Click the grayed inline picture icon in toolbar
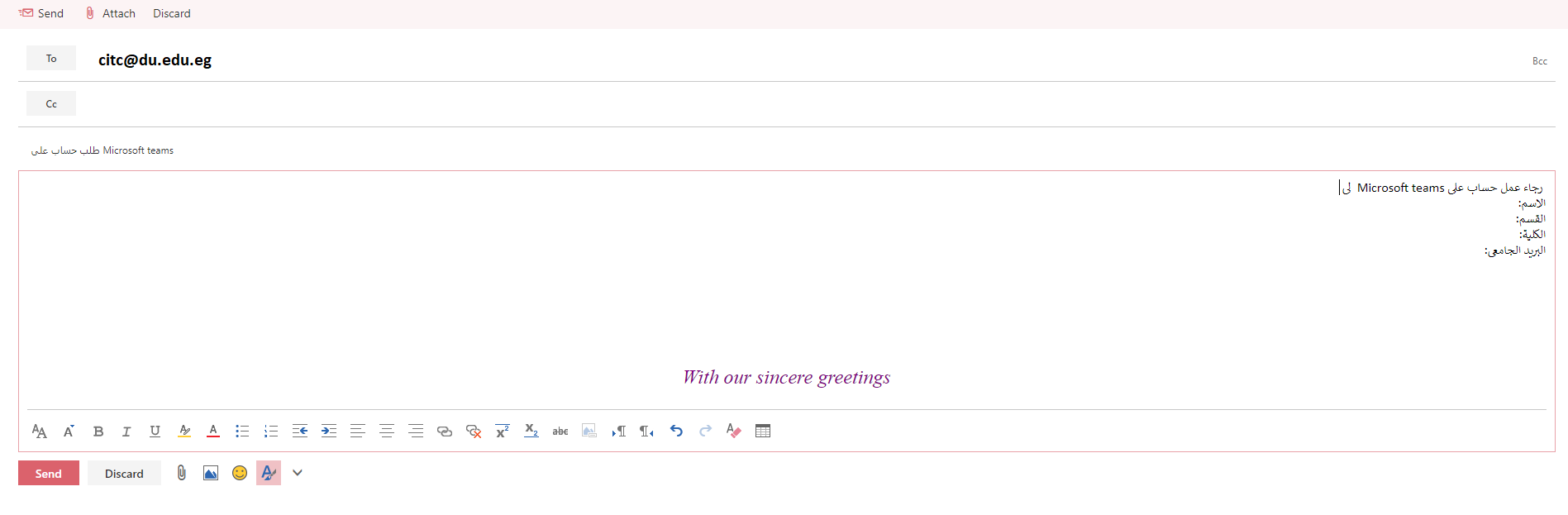1568x515 pixels. tap(589, 431)
